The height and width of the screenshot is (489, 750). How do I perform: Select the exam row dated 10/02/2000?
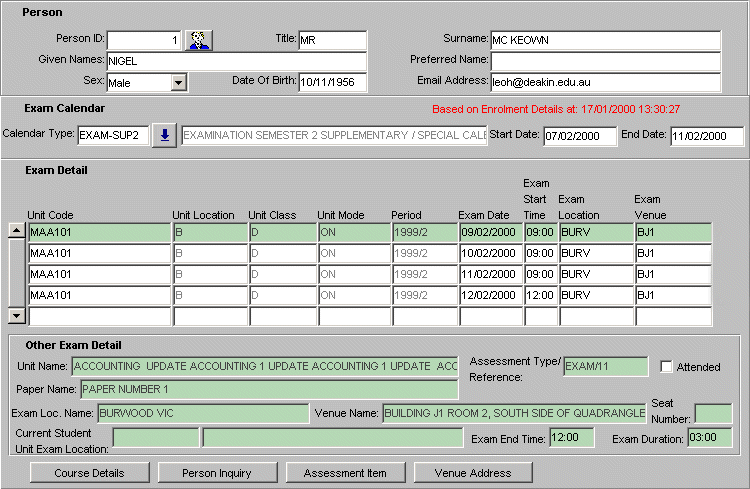pyautogui.click(x=489, y=254)
